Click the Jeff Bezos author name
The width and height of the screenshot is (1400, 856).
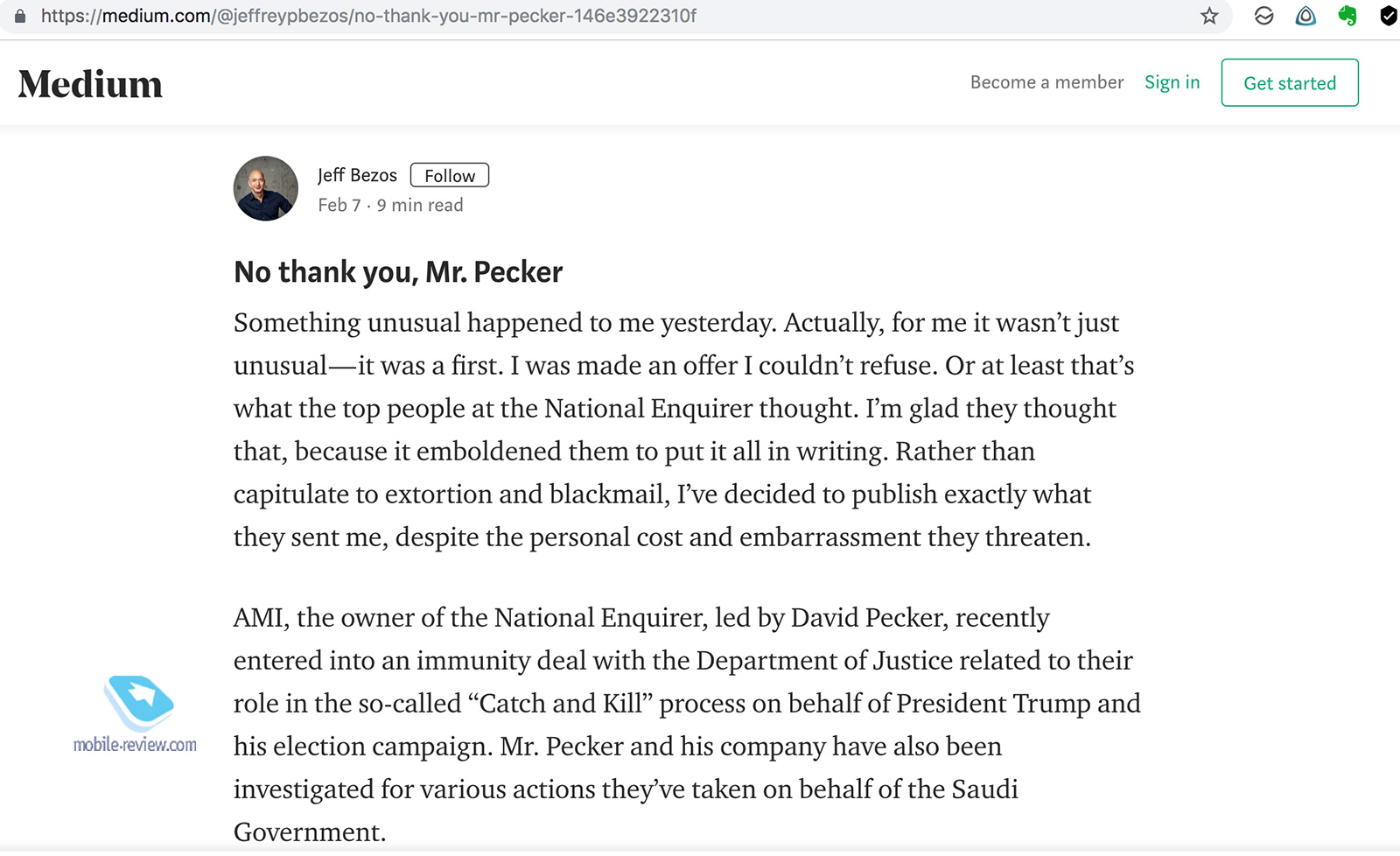click(357, 175)
